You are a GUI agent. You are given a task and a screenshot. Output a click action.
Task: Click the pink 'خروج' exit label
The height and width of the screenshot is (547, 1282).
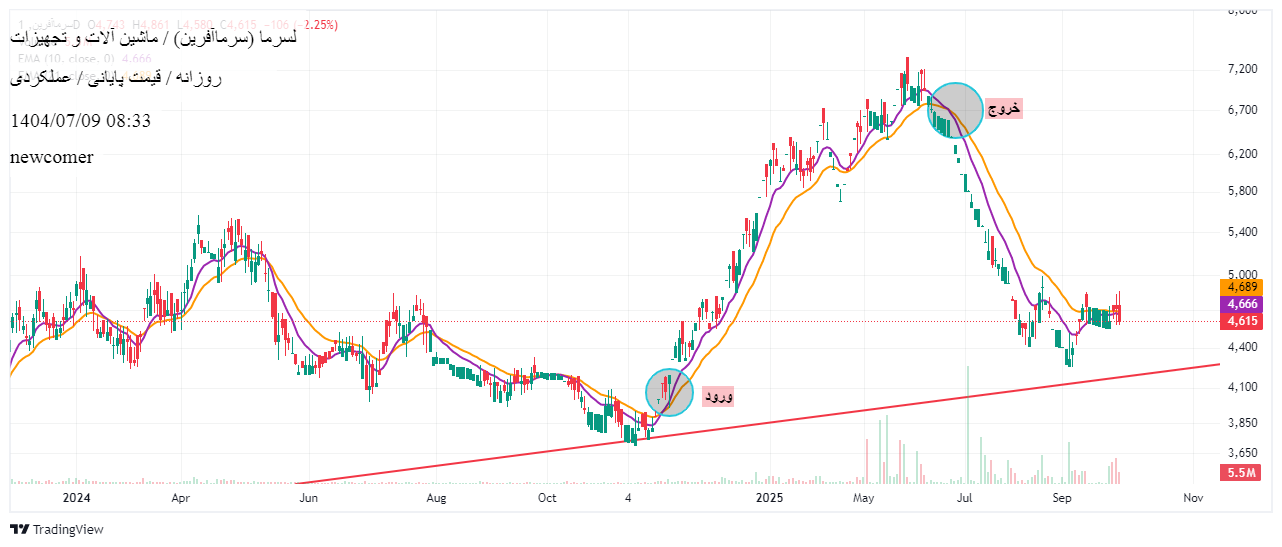tap(1004, 109)
